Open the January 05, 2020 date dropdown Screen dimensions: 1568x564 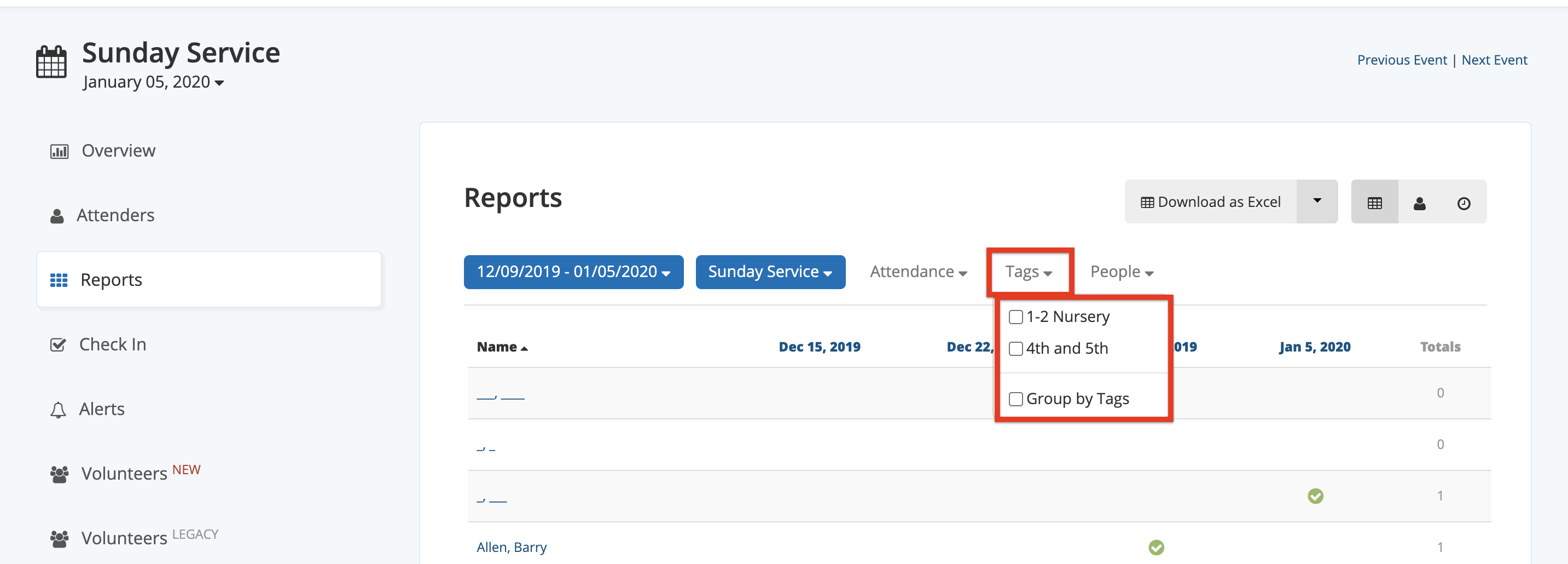click(x=153, y=82)
